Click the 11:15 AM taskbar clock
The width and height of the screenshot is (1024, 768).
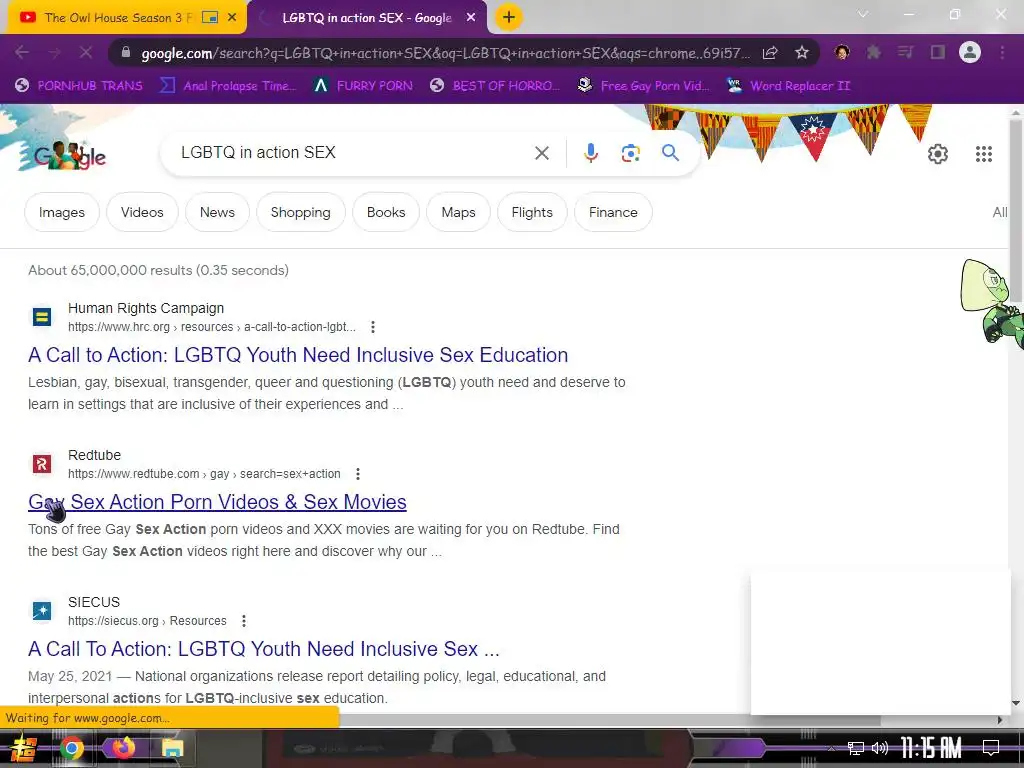click(931, 748)
